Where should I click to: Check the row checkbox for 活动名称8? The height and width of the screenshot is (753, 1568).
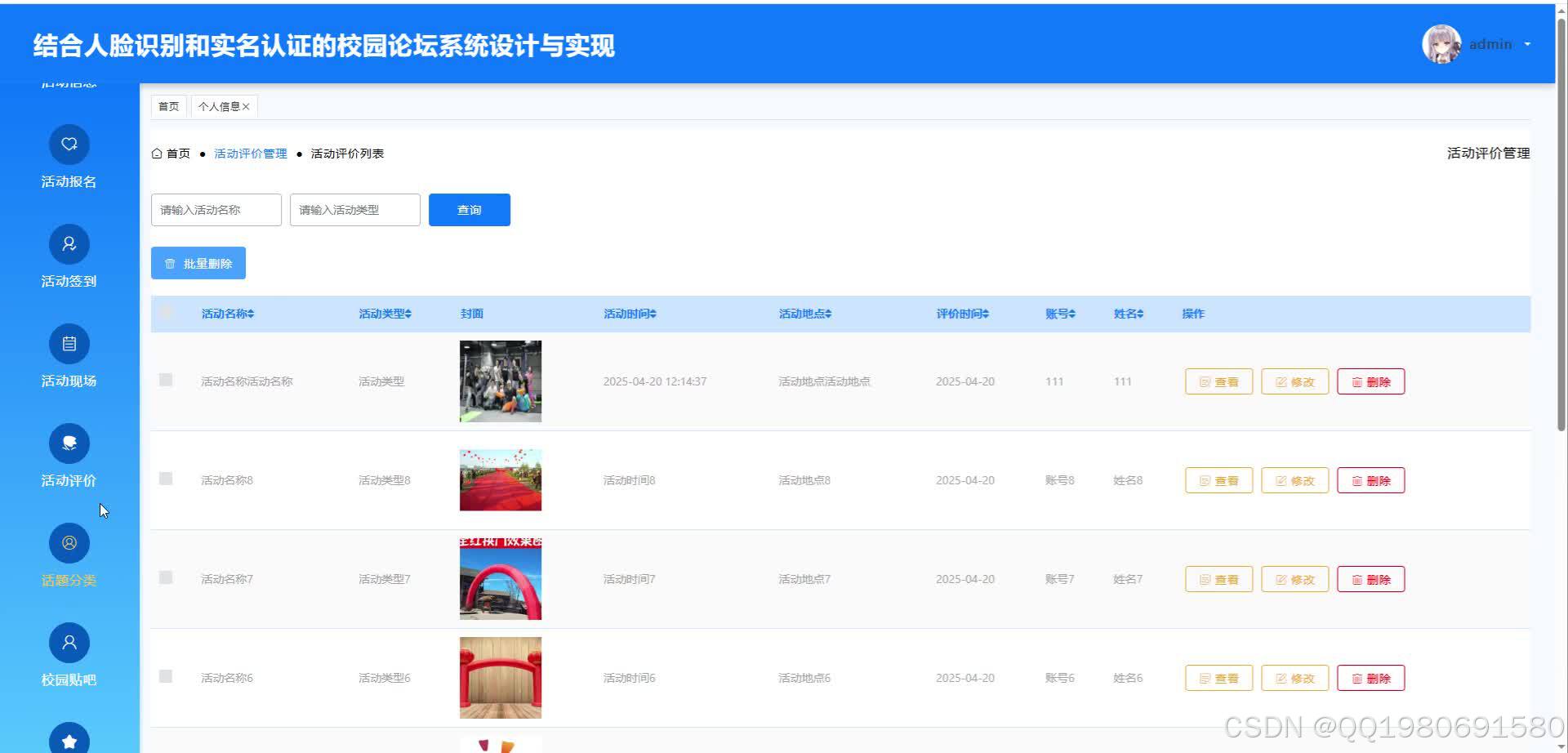click(166, 479)
